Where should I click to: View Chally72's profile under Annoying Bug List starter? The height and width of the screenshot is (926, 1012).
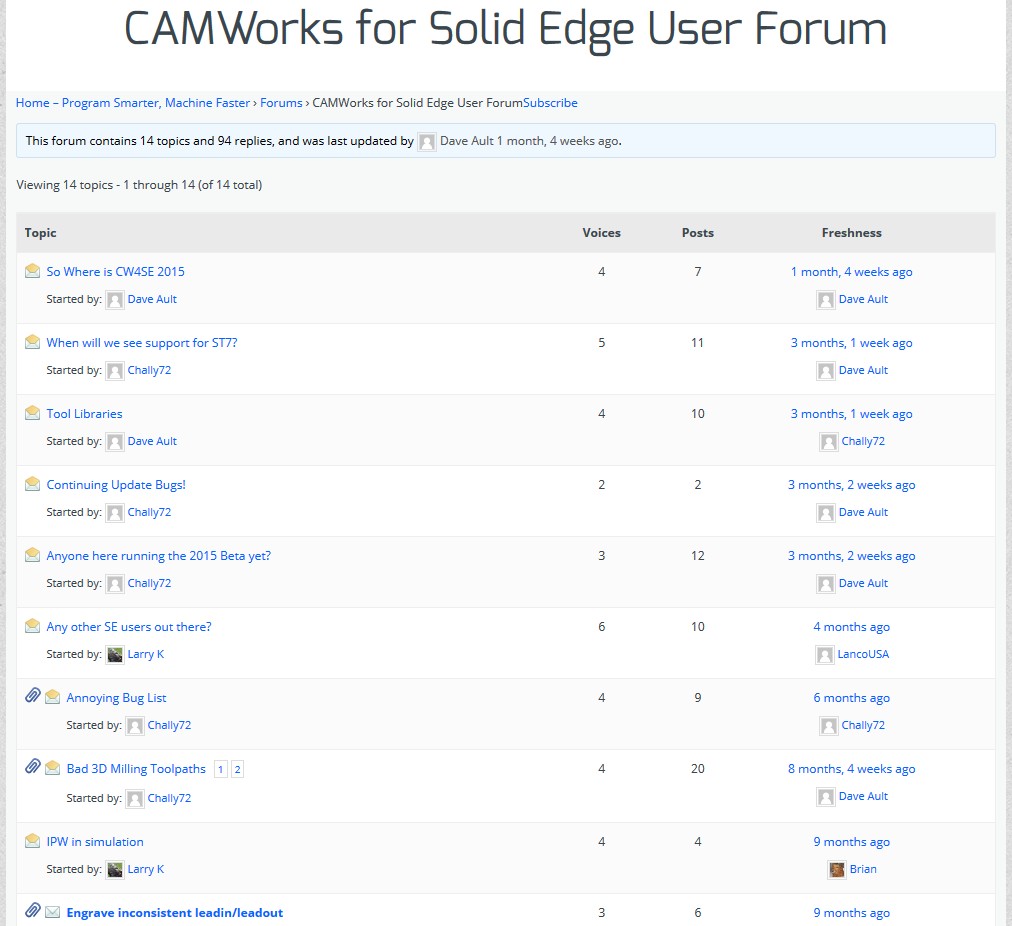click(169, 726)
